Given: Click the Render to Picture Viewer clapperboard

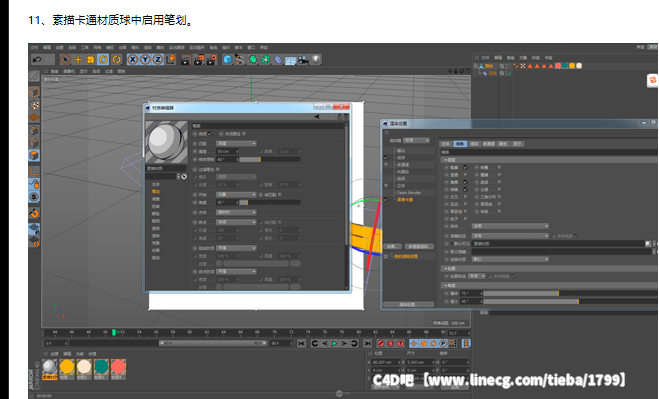Looking at the screenshot, I should pos(198,60).
